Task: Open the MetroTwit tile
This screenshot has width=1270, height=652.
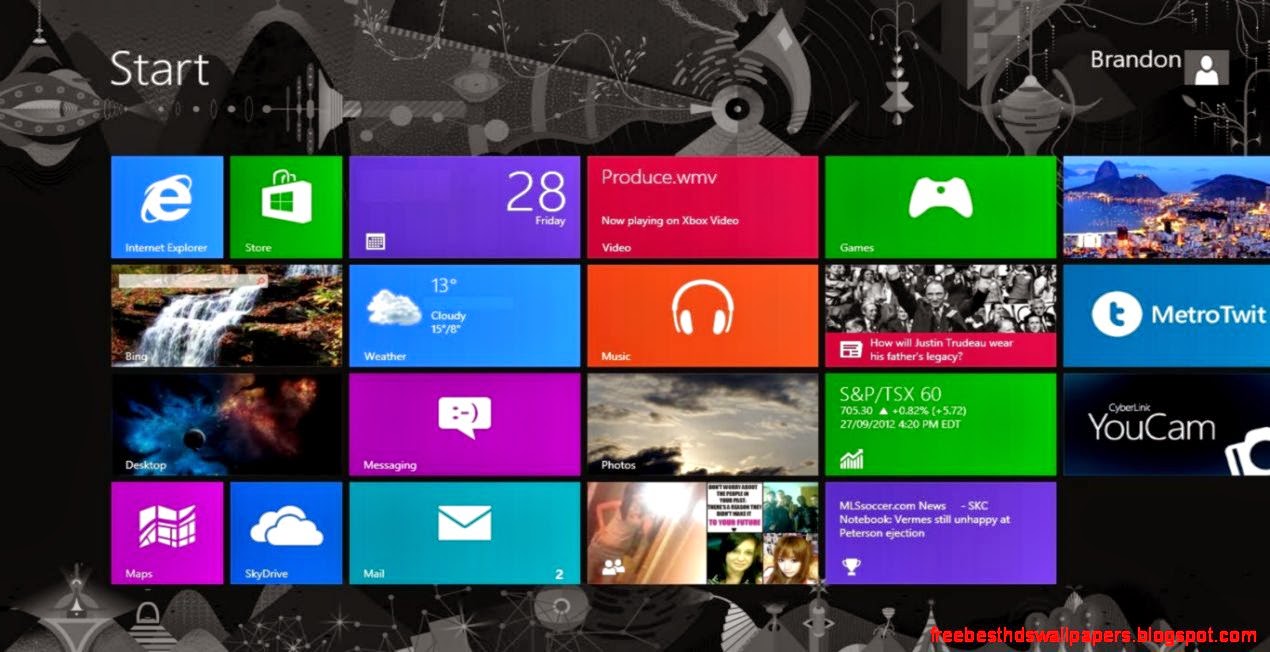Action: click(1166, 316)
